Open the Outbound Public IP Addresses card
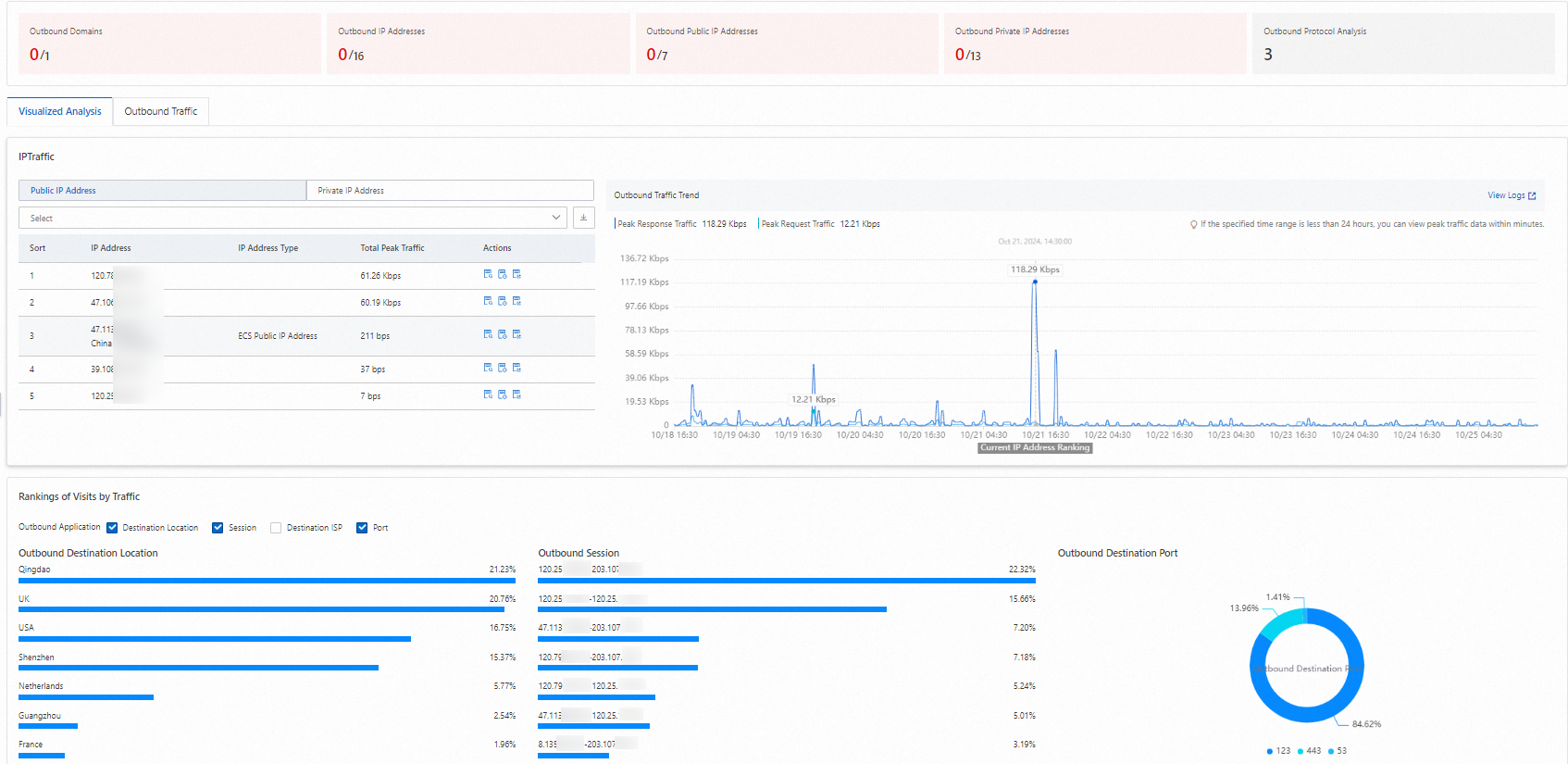1568x764 pixels. point(787,44)
